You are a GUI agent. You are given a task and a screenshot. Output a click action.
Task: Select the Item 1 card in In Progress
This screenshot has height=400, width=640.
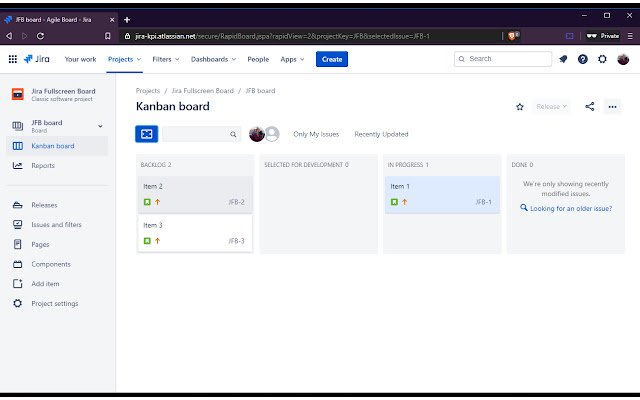click(442, 194)
